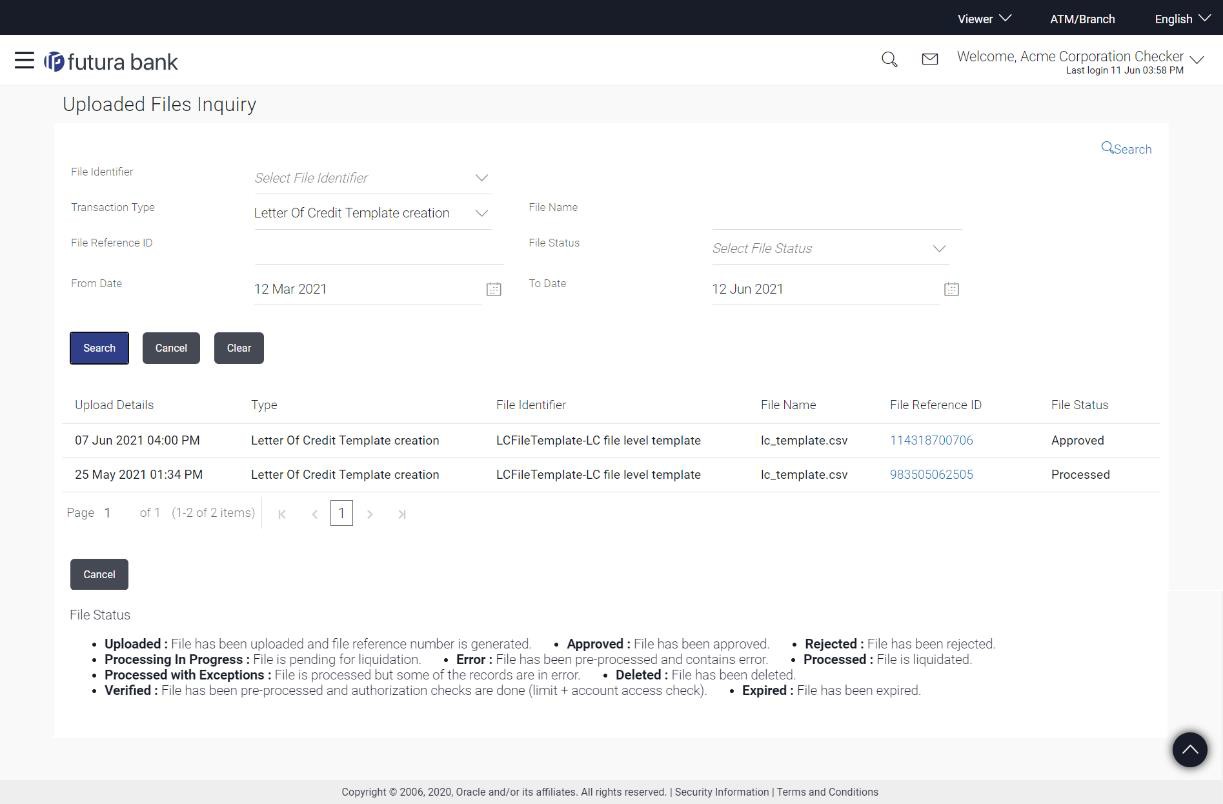Viewport: 1223px width, 804px height.
Task: Click the Processing In Progress legend entry
Action: 262,660
